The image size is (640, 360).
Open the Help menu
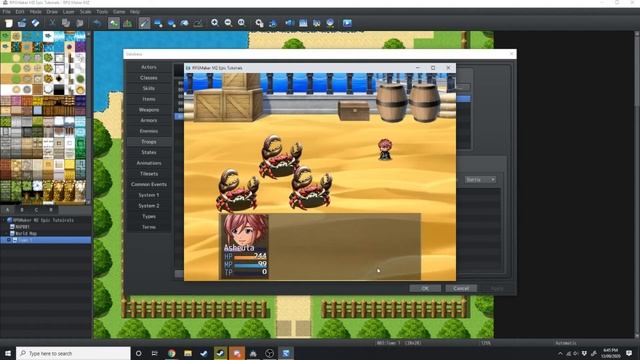(x=135, y=12)
